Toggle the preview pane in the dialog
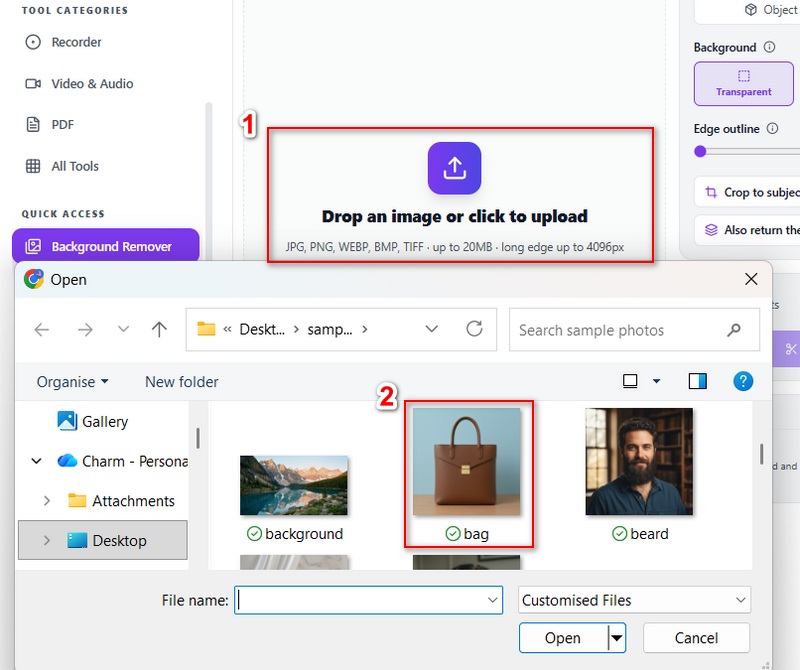The image size is (800, 670). (697, 381)
